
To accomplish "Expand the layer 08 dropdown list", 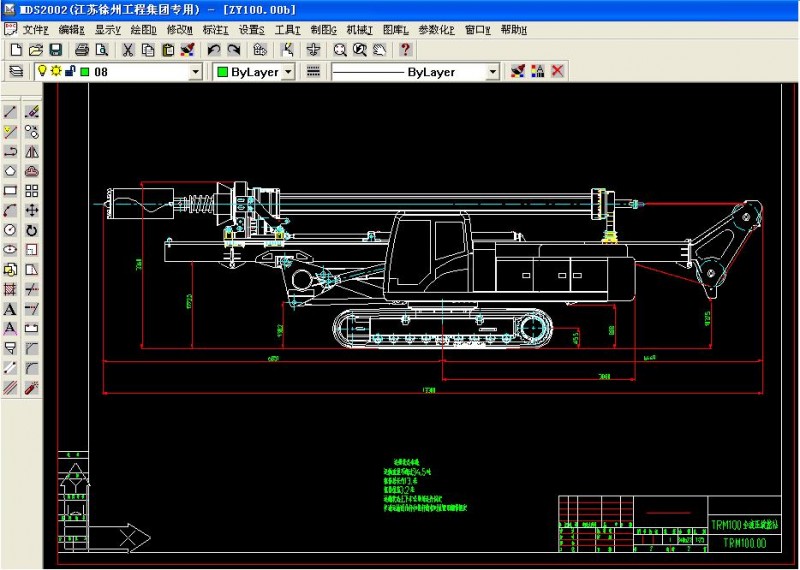I will (x=196, y=72).
